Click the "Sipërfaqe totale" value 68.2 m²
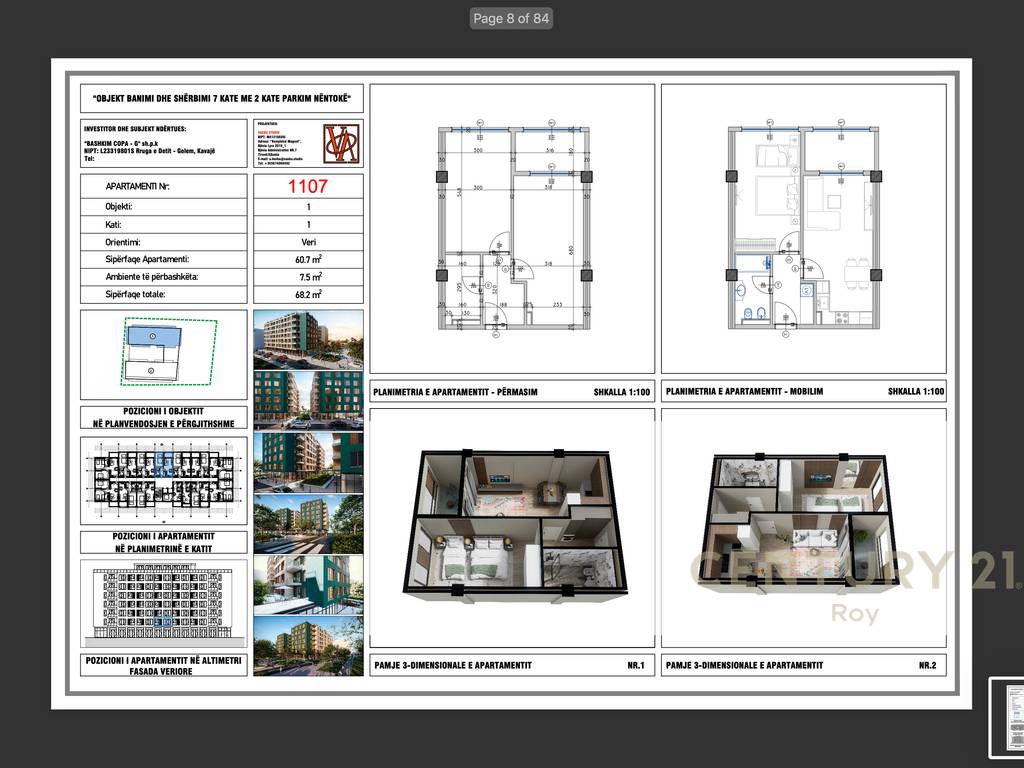 (308, 295)
